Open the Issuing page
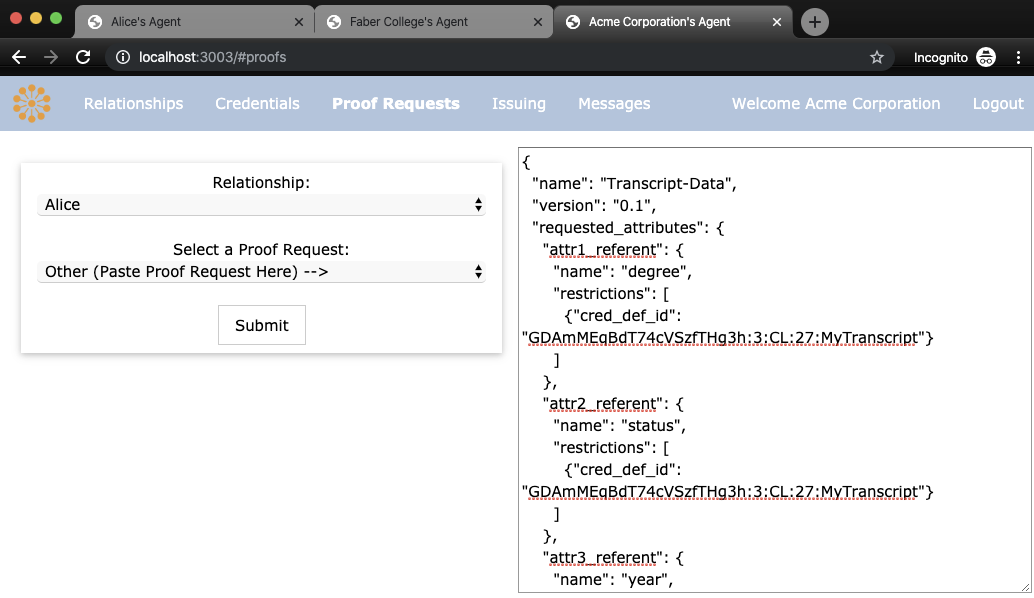1034x598 pixels. click(x=518, y=104)
